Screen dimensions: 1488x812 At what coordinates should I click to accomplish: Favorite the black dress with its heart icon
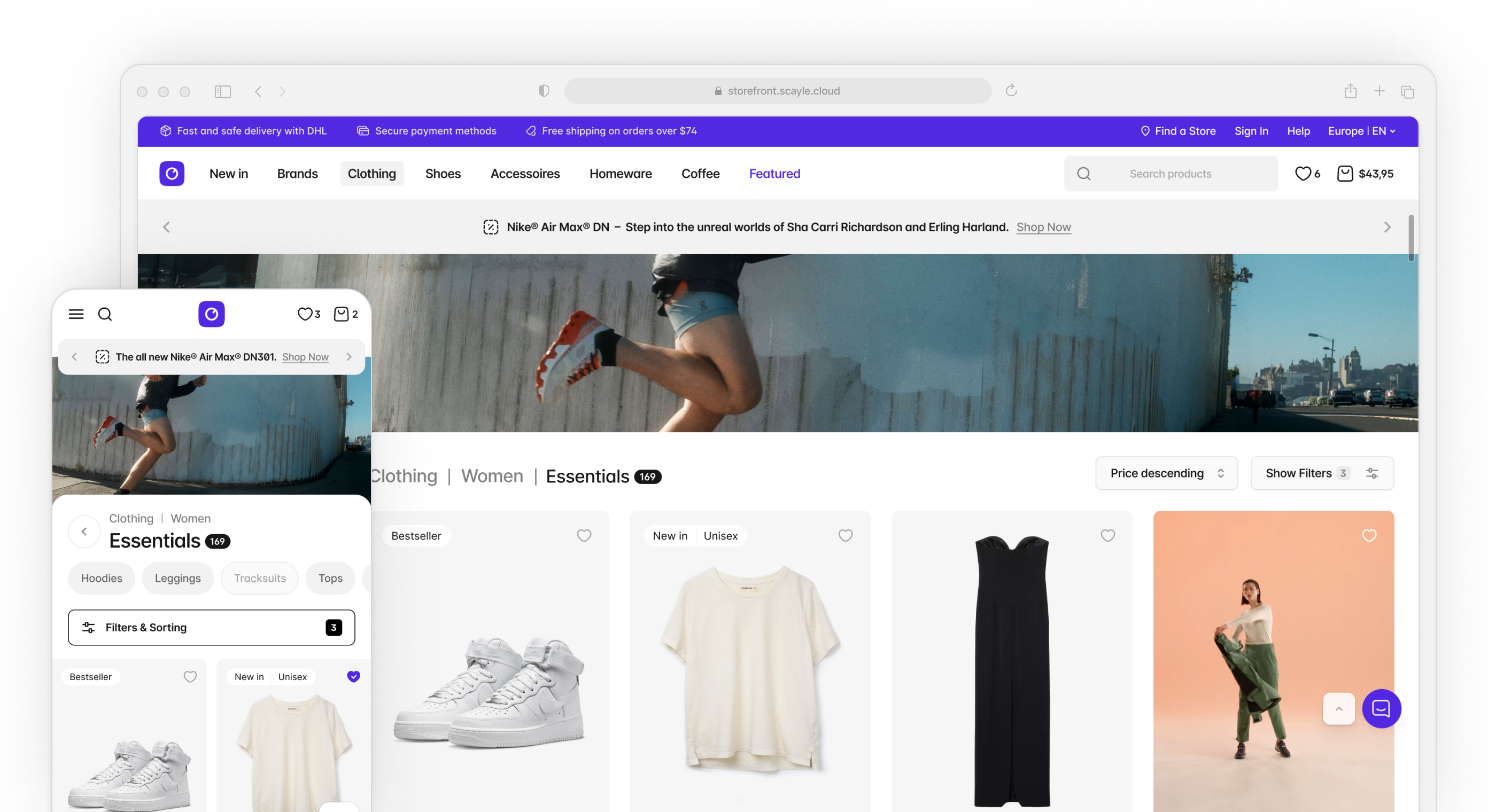point(1108,536)
